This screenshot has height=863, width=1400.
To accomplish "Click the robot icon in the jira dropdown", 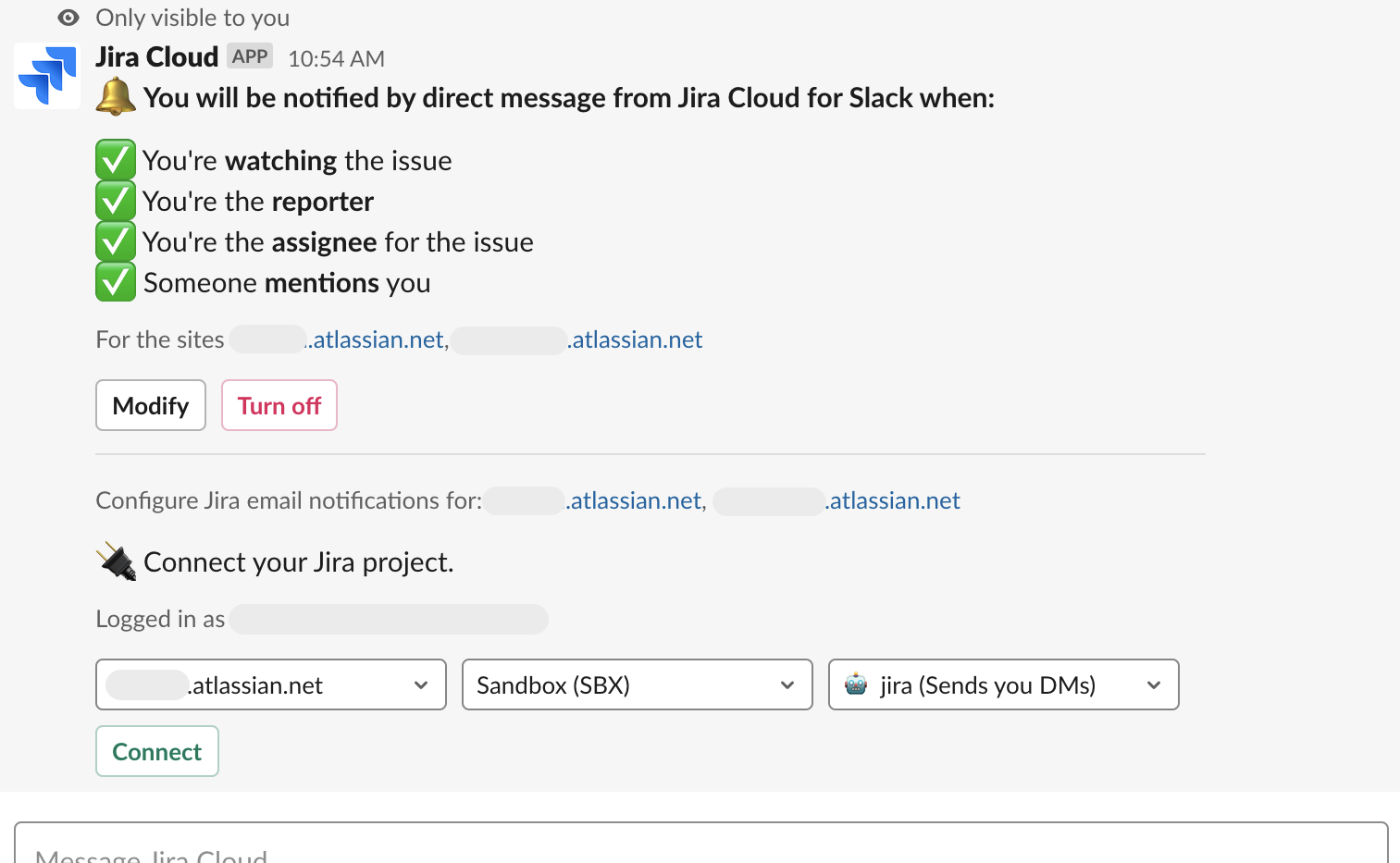I will [x=856, y=684].
